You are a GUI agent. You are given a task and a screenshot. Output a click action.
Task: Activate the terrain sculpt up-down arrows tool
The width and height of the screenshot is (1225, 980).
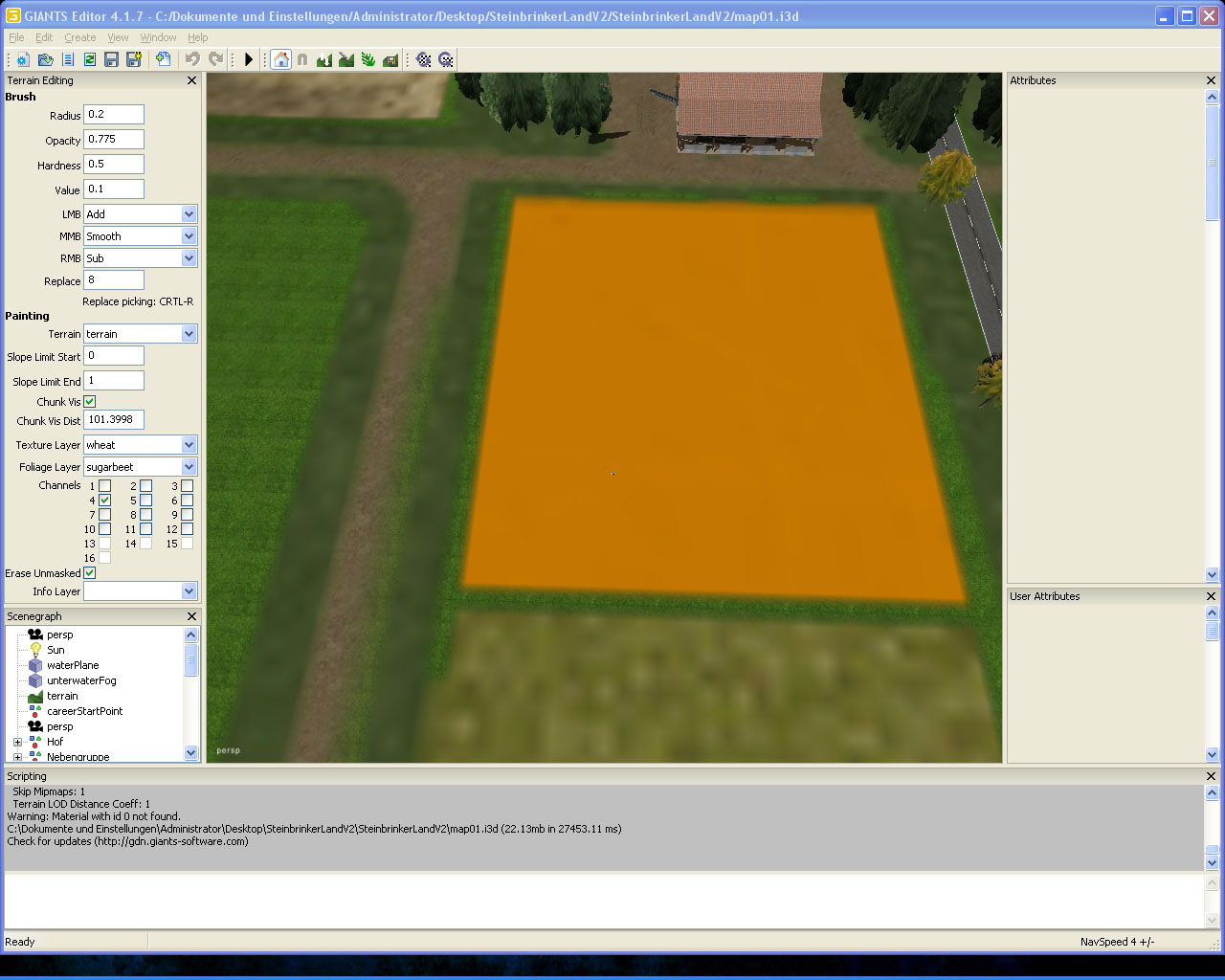pos(324,59)
